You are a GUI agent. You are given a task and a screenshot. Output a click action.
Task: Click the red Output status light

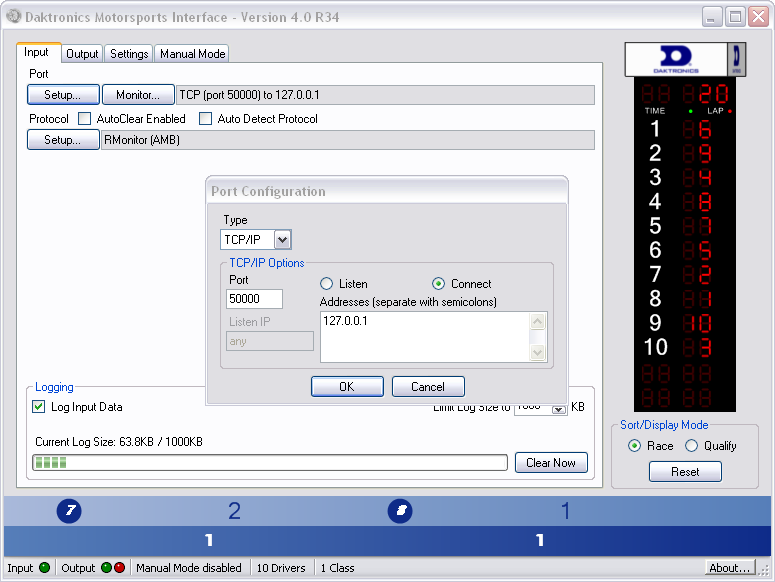120,568
